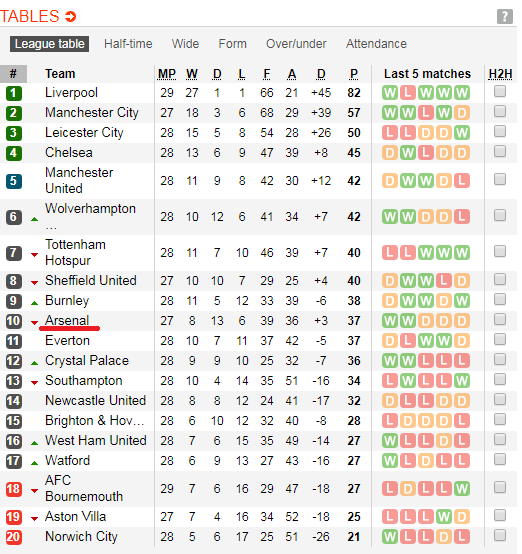Image resolution: width=522 pixels, height=554 pixels.
Task: Sort by the F goals for column header
Action: 267,74
